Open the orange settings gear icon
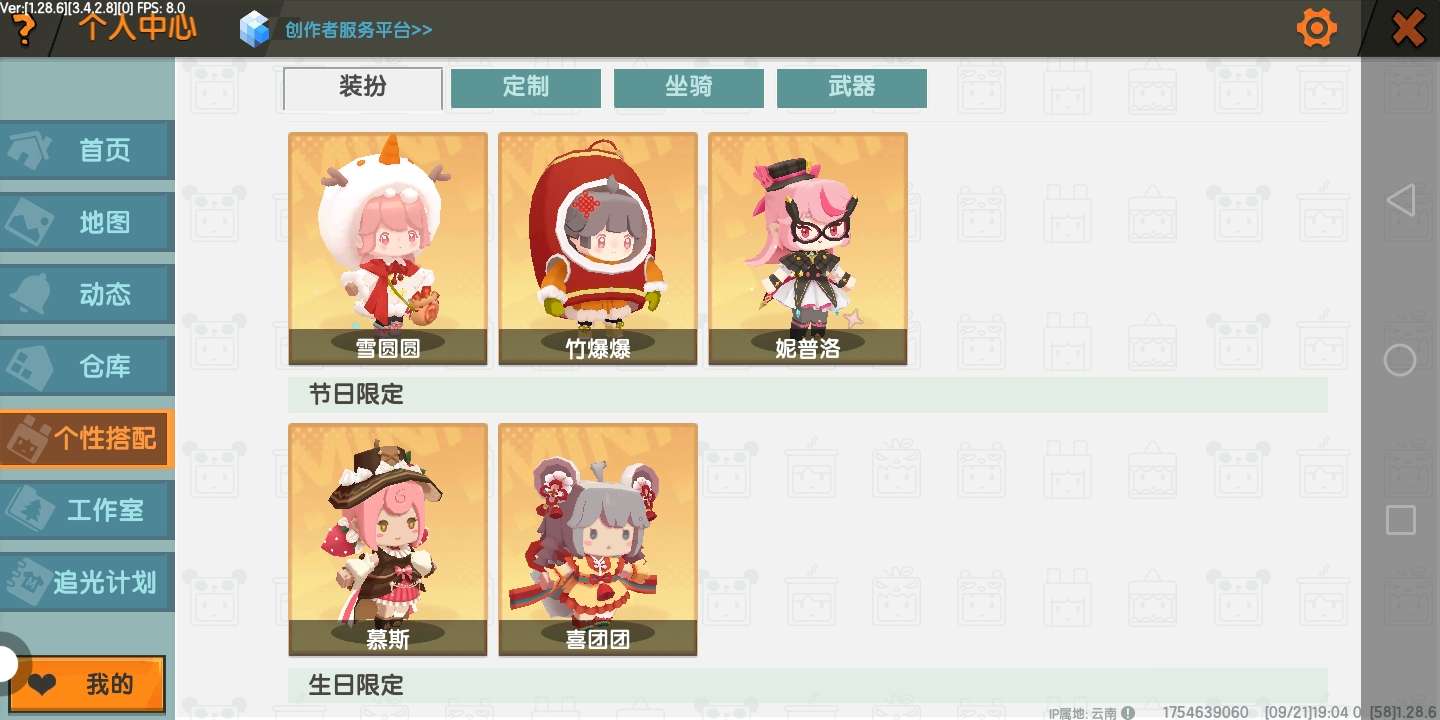This screenshot has height=720, width=1440. [x=1317, y=27]
